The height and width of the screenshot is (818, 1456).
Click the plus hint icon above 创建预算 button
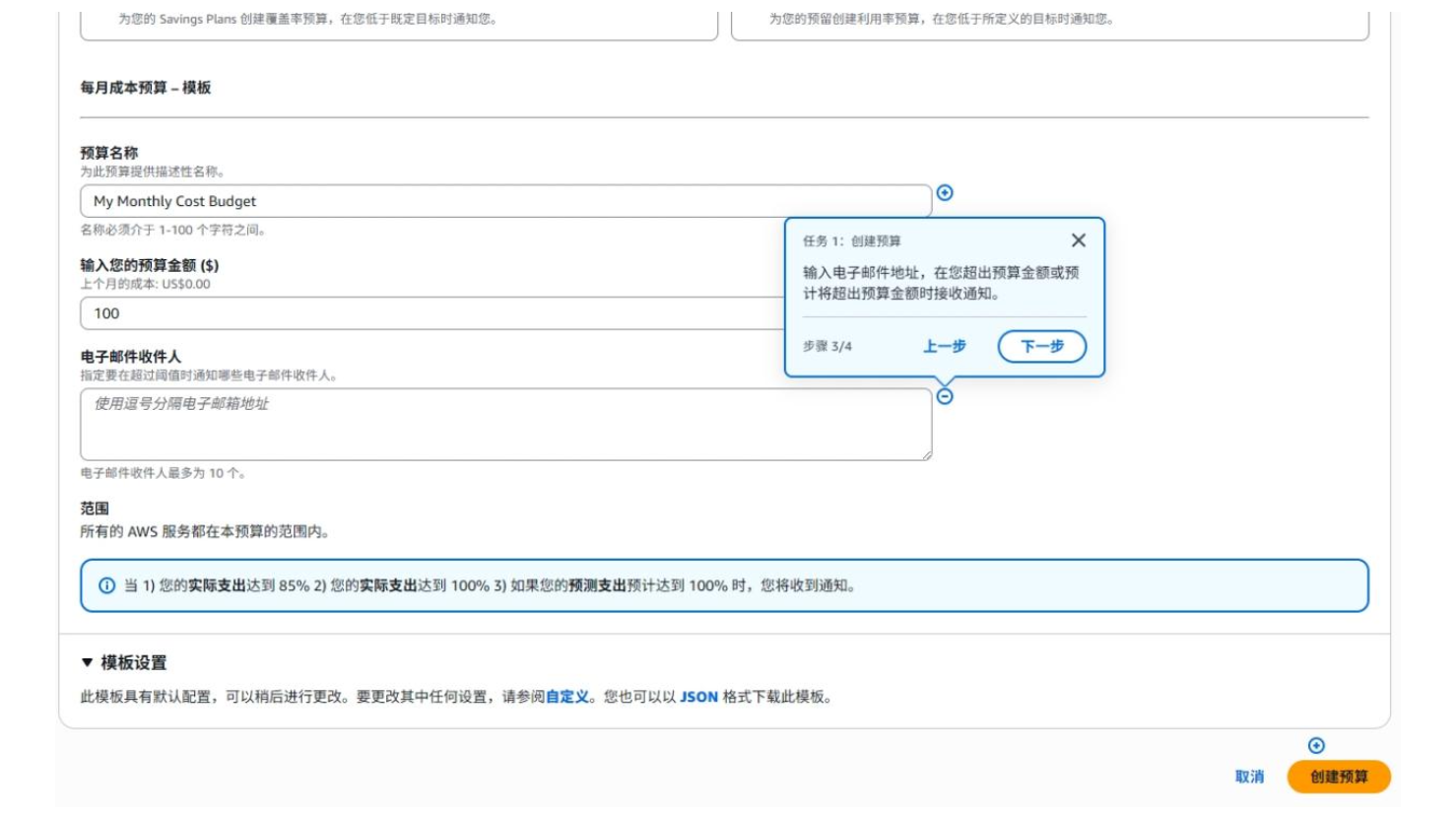(1316, 746)
